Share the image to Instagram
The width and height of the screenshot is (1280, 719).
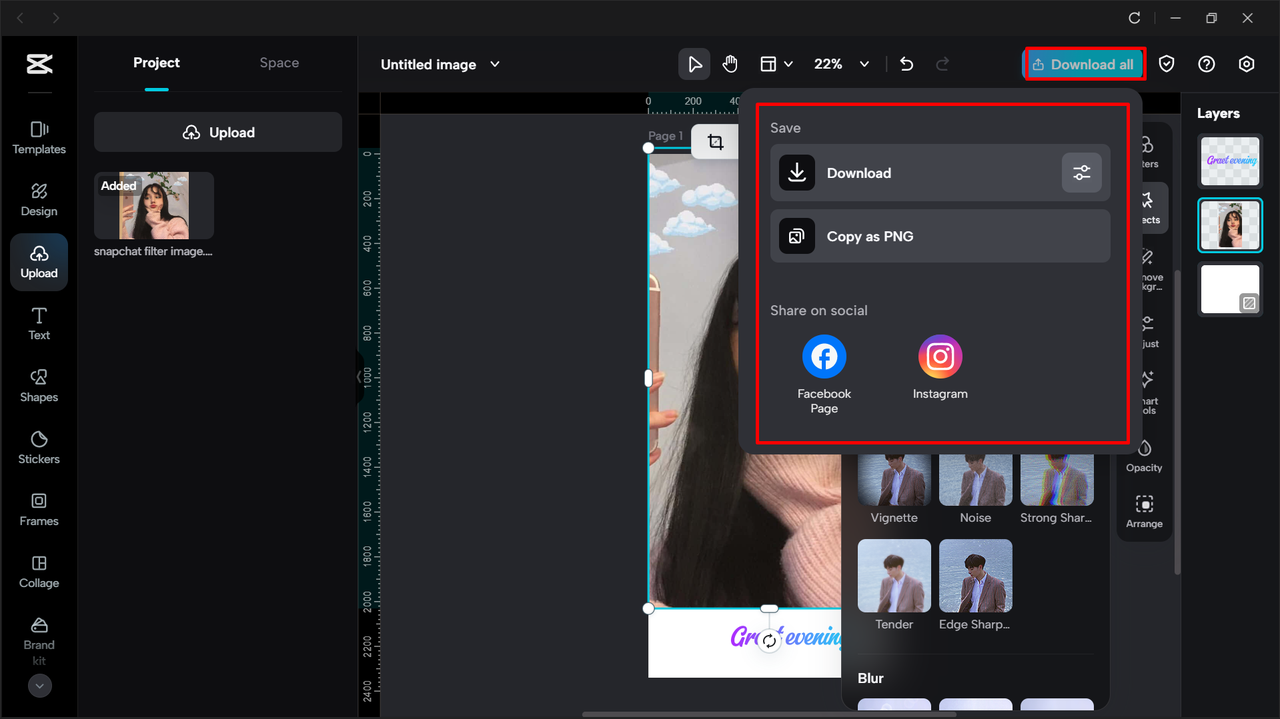click(x=940, y=356)
